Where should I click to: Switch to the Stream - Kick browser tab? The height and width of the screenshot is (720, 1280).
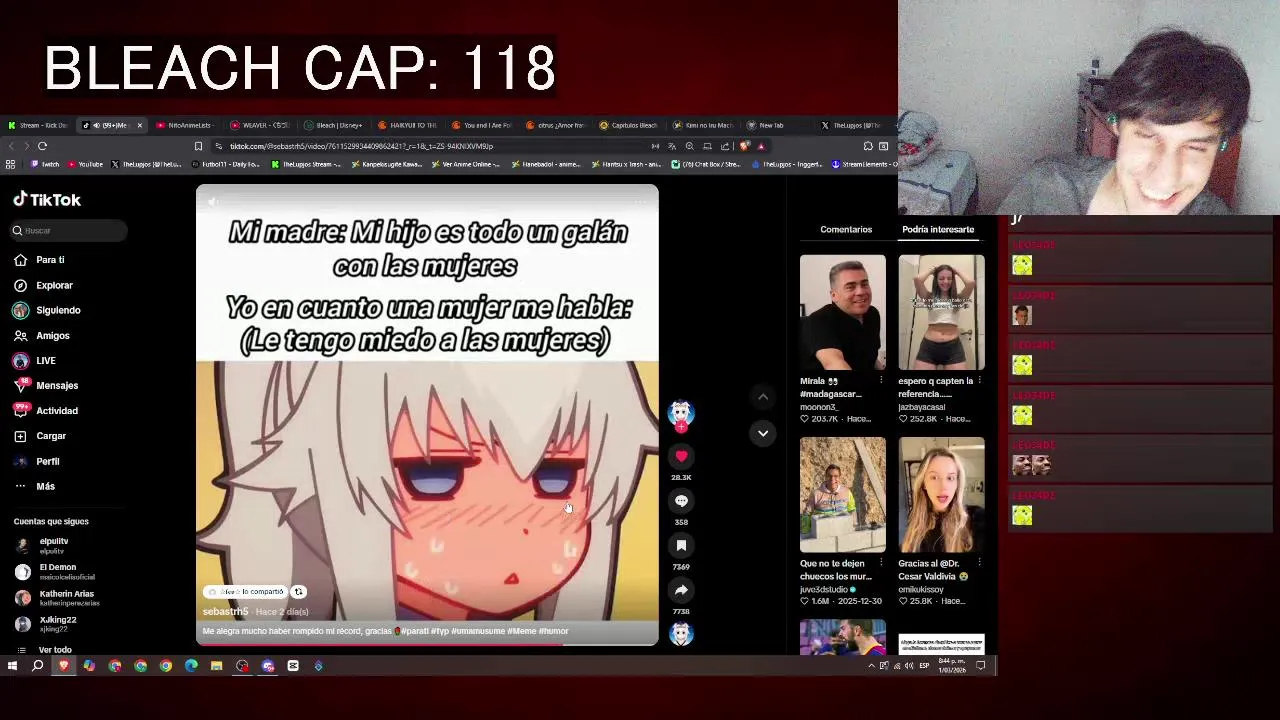pos(37,125)
